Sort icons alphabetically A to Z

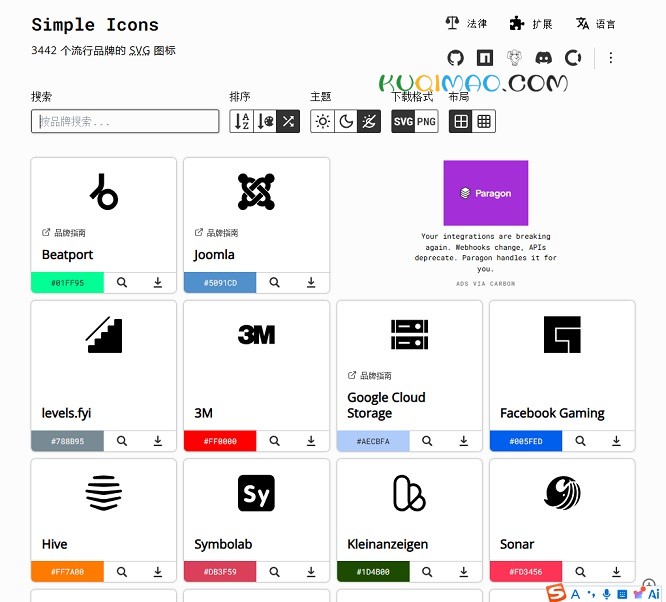click(x=242, y=122)
